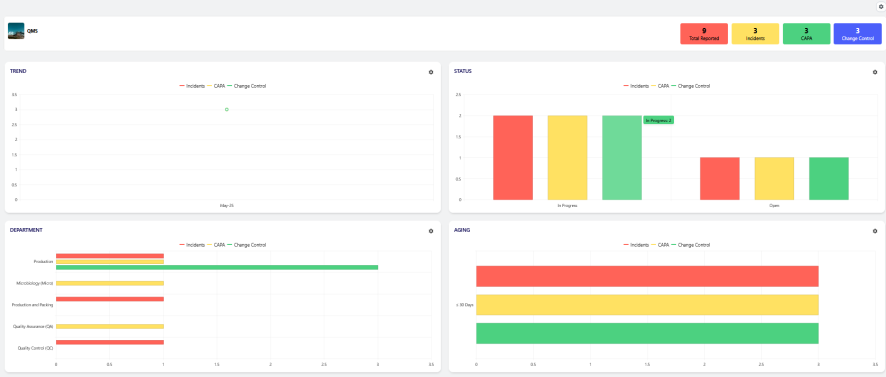Open the DEPARTMENT panel settings gear
886x377 pixels.
coord(431,231)
